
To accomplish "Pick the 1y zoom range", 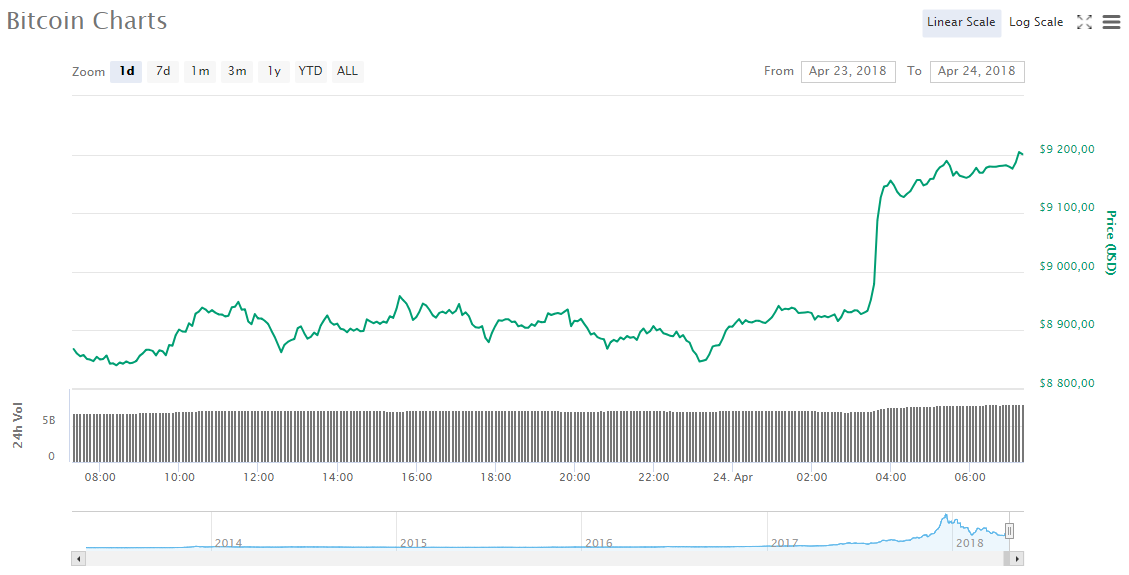I will tap(274, 71).
